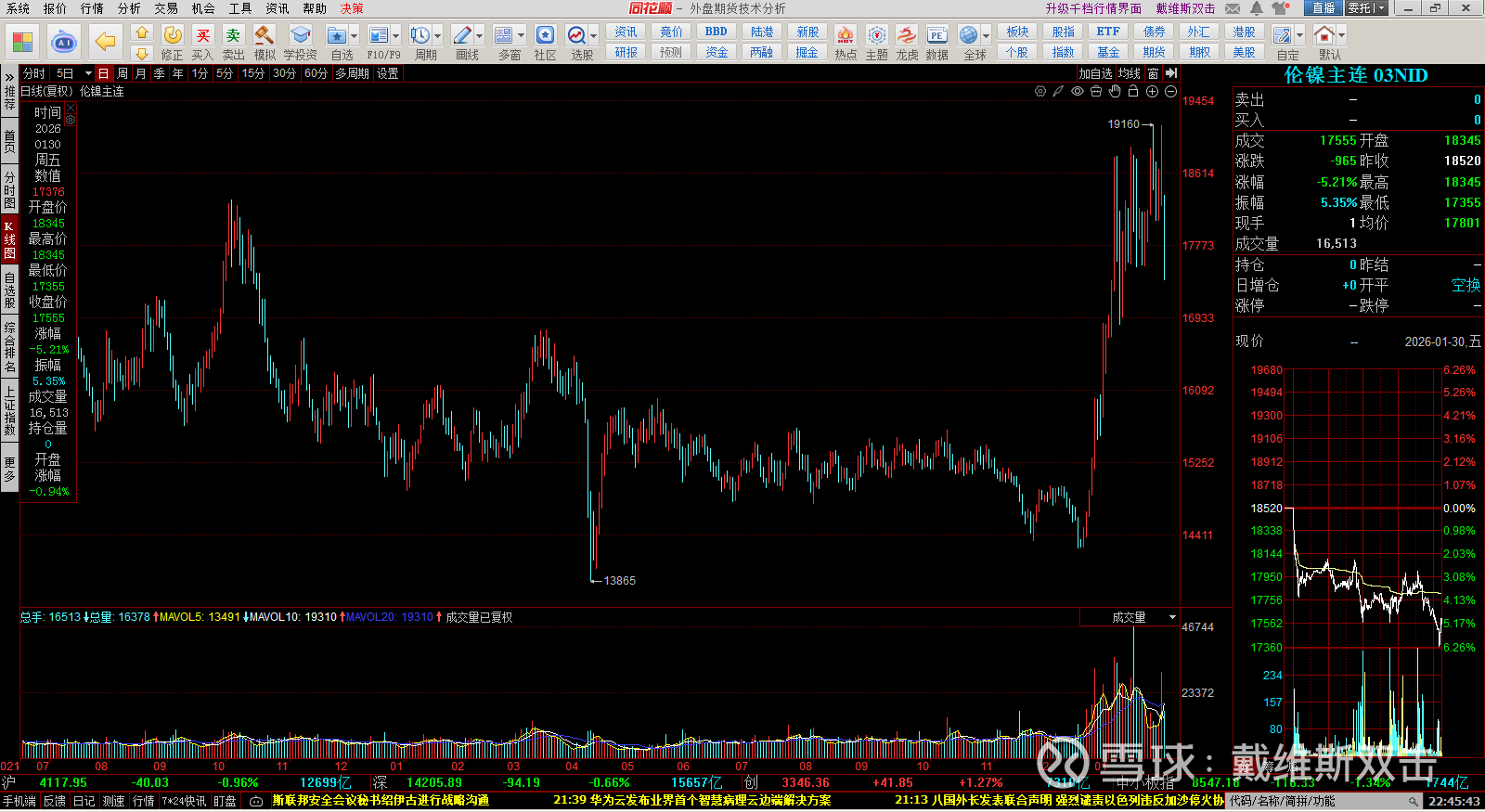Open the 决策 menu

(352, 8)
